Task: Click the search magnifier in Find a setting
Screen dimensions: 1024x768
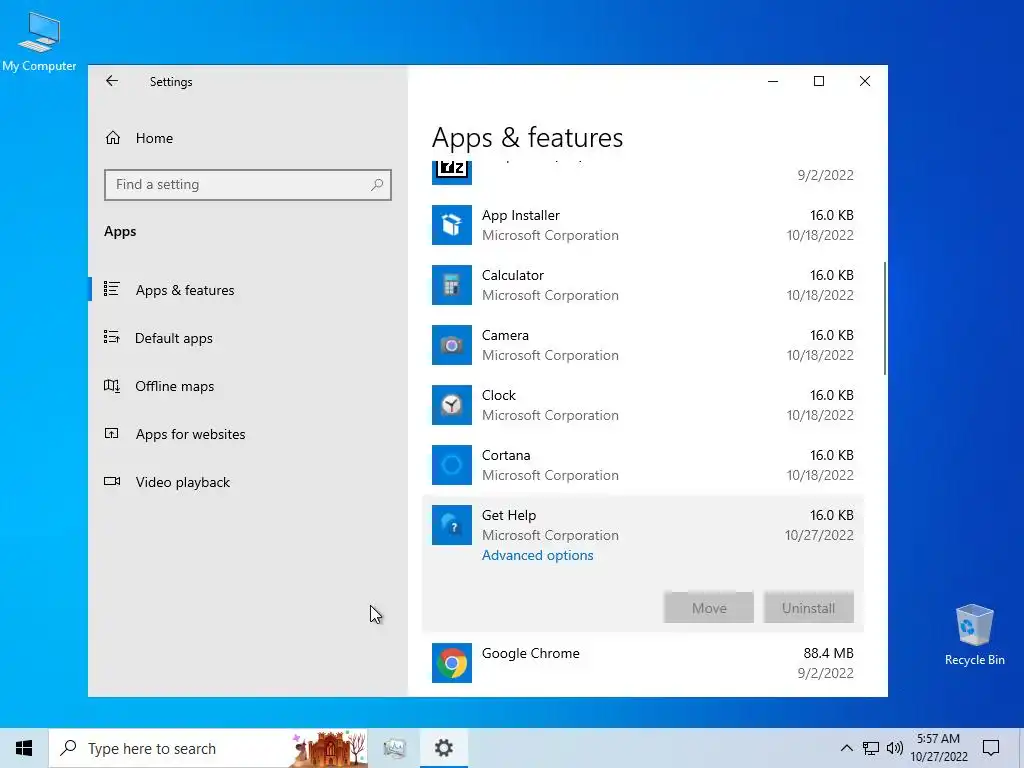Action: [377, 185]
